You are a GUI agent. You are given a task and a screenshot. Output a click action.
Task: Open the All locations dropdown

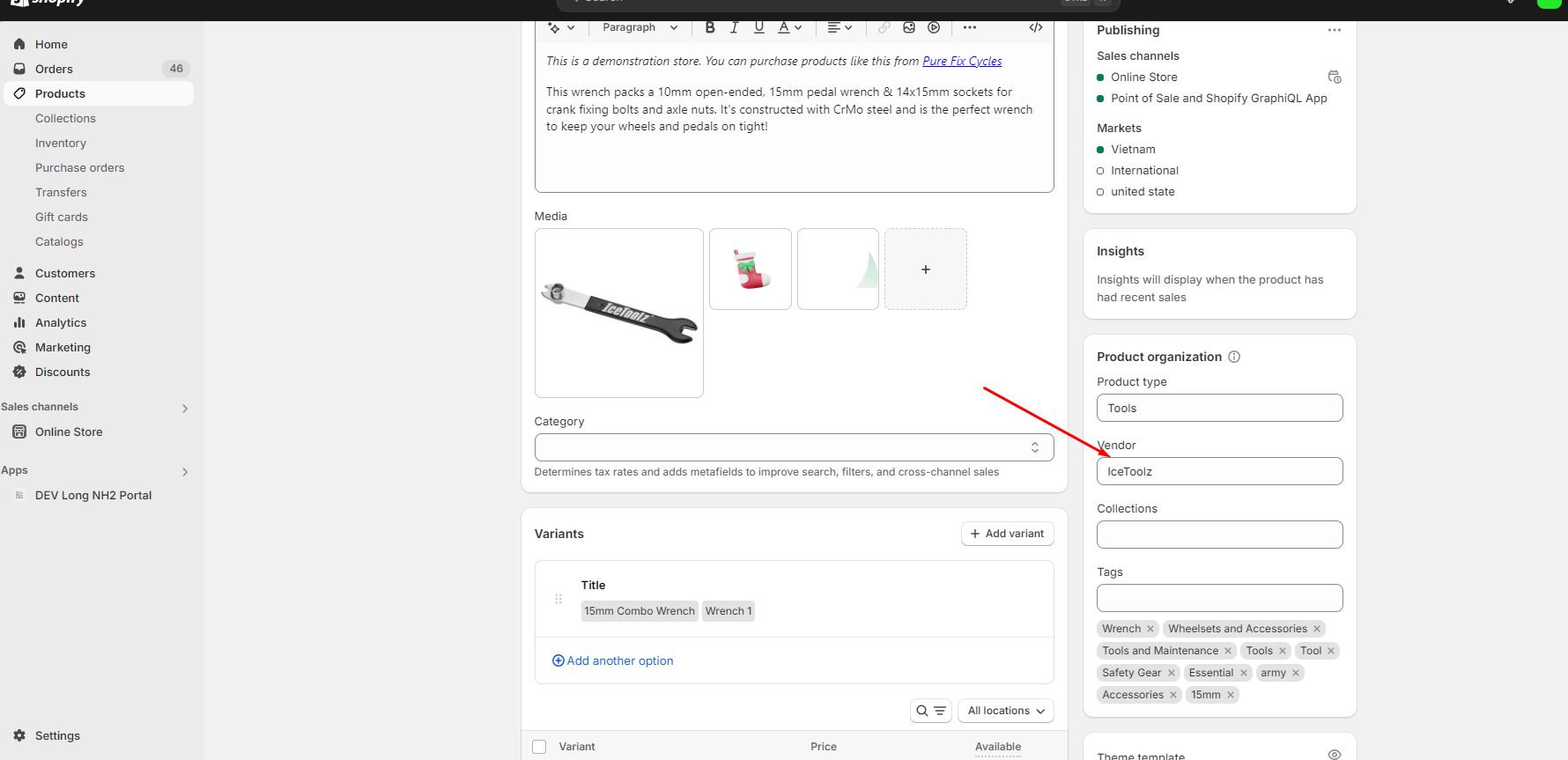coord(1005,711)
